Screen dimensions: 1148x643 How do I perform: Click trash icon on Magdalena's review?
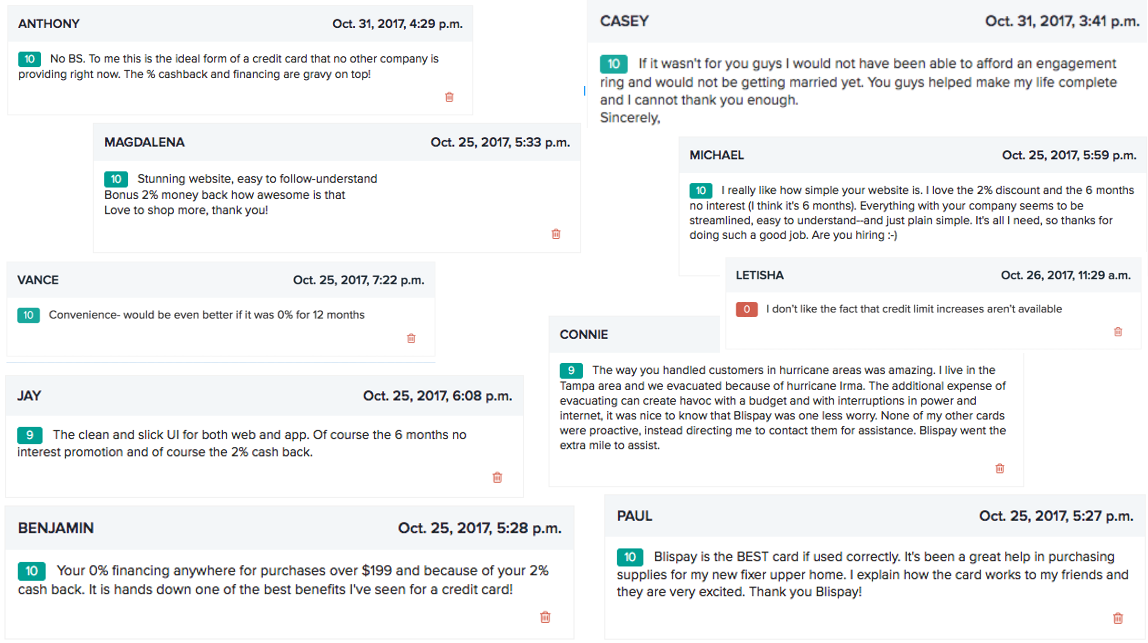(556, 234)
